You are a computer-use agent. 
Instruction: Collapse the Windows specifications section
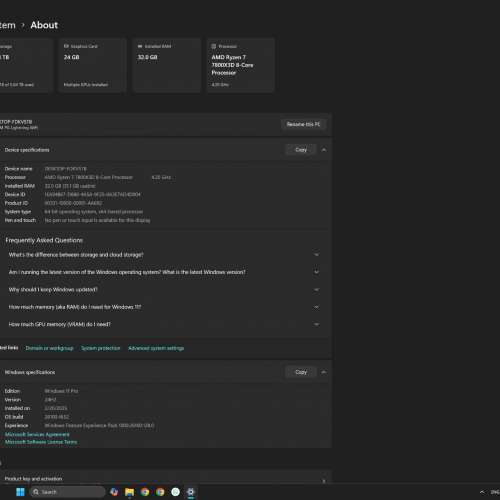coord(324,372)
